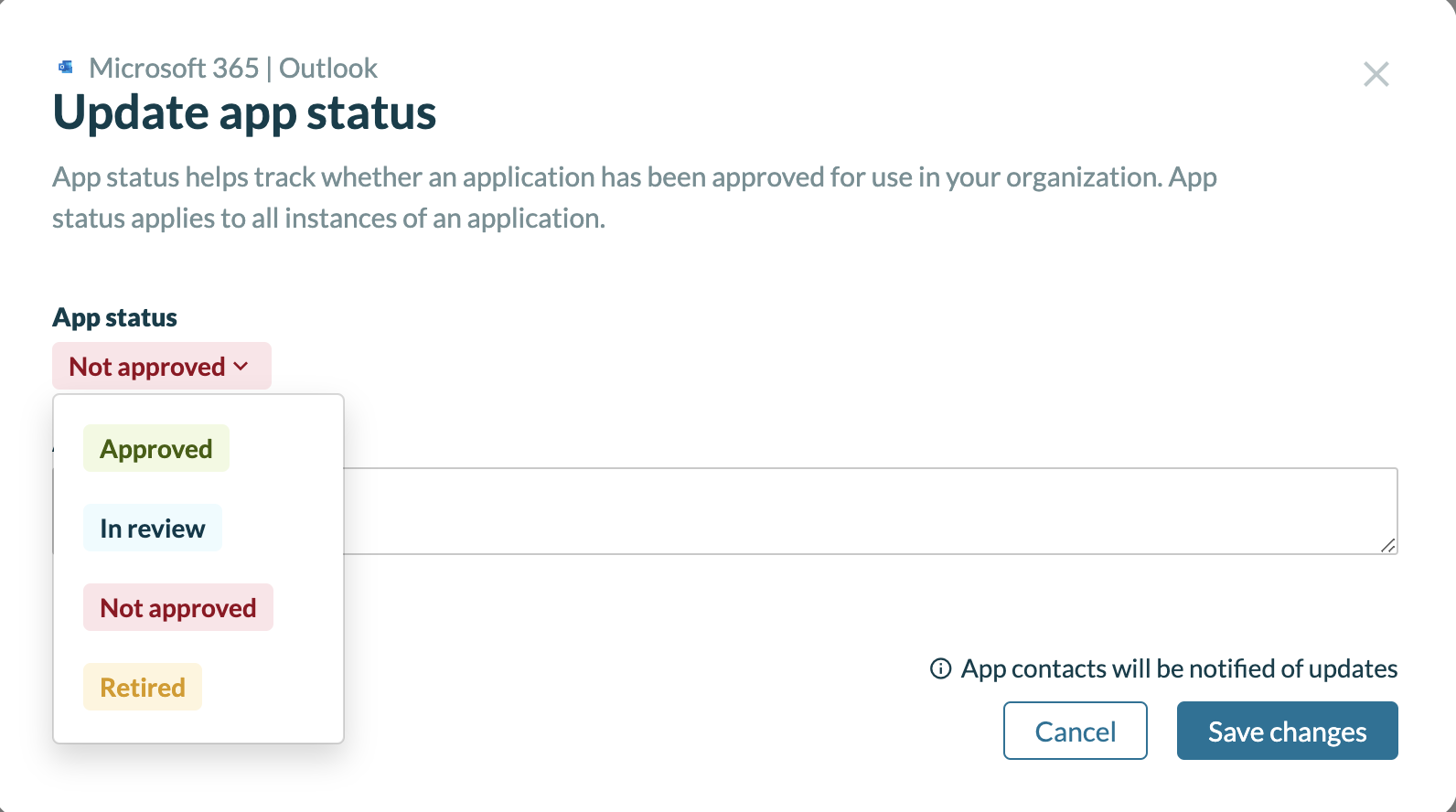1456x812 pixels.
Task: Expand the Not approved status selector
Action: point(161,366)
